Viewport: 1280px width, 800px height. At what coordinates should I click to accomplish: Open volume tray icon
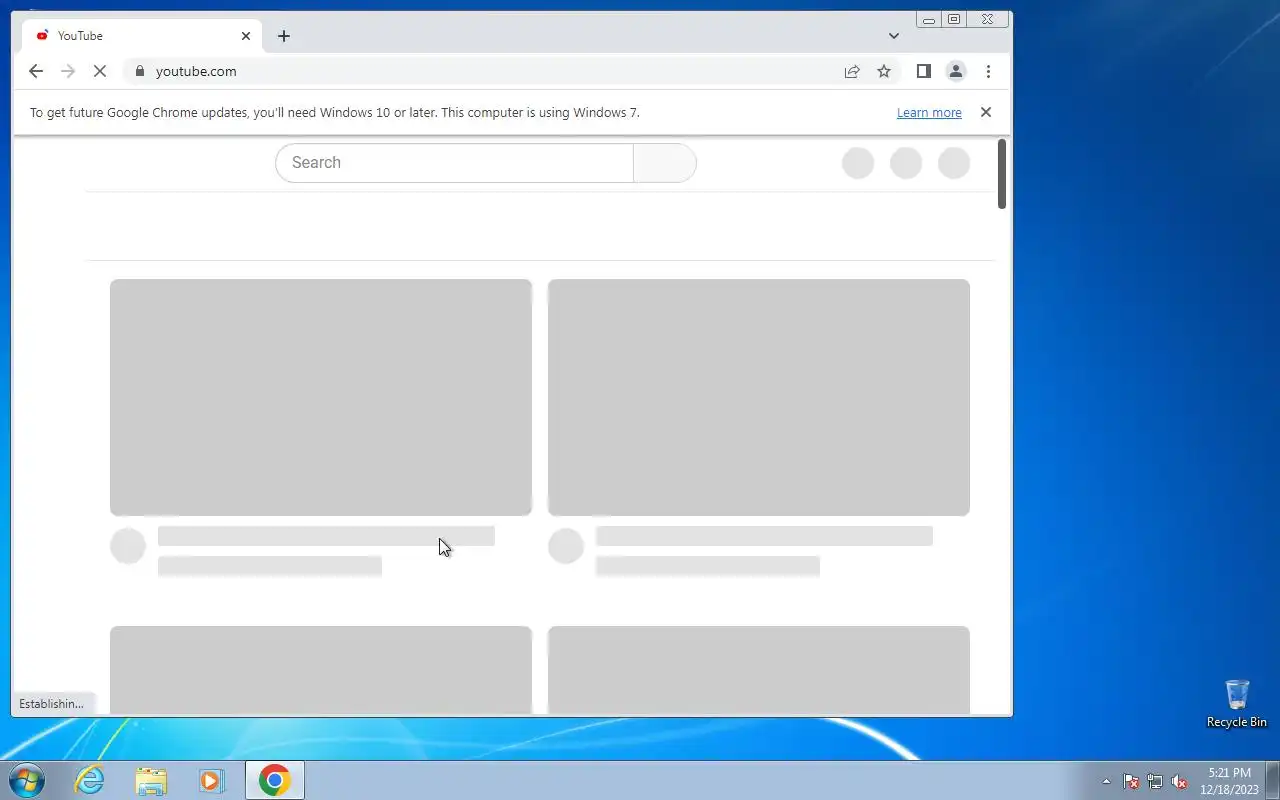click(x=1179, y=781)
